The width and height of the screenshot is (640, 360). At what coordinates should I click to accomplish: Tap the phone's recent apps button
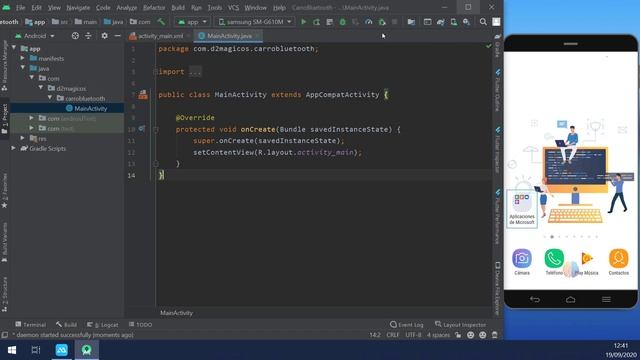[x=607, y=300]
